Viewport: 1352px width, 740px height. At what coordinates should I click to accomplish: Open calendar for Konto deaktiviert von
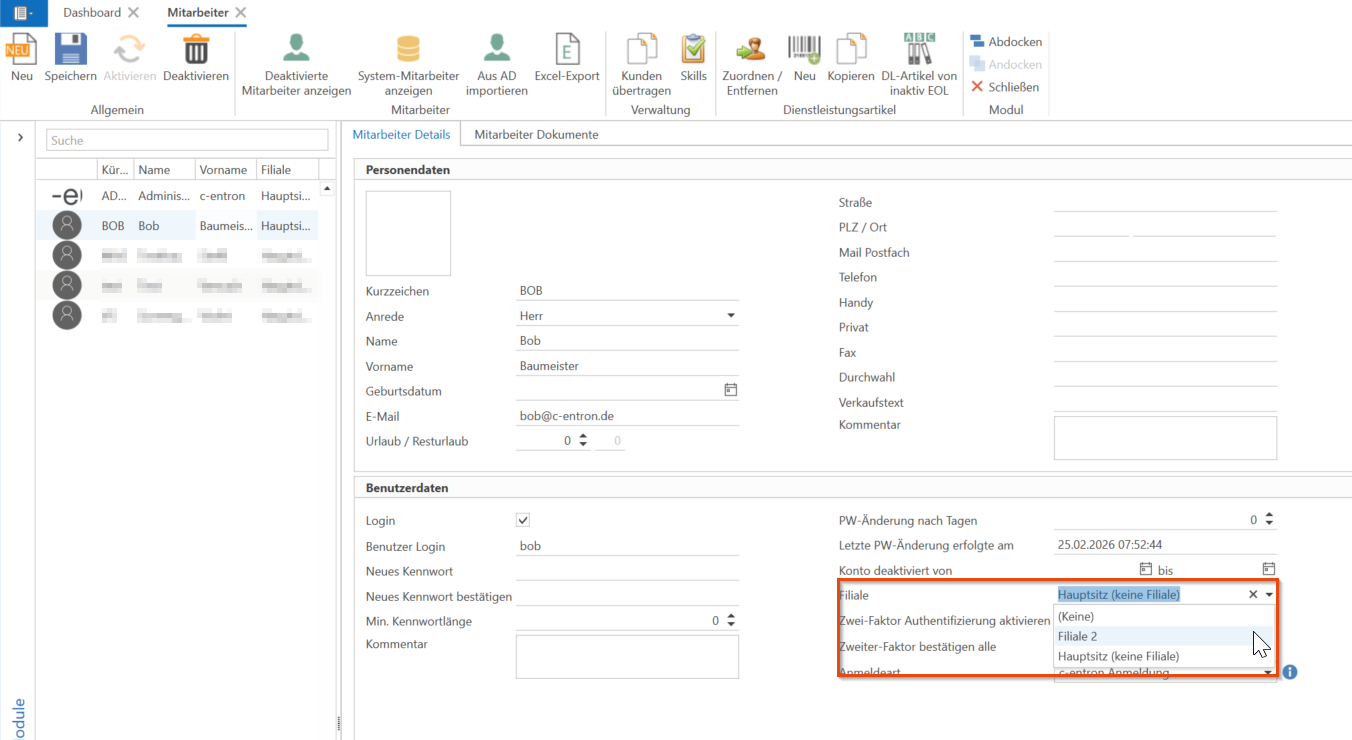(x=1146, y=569)
